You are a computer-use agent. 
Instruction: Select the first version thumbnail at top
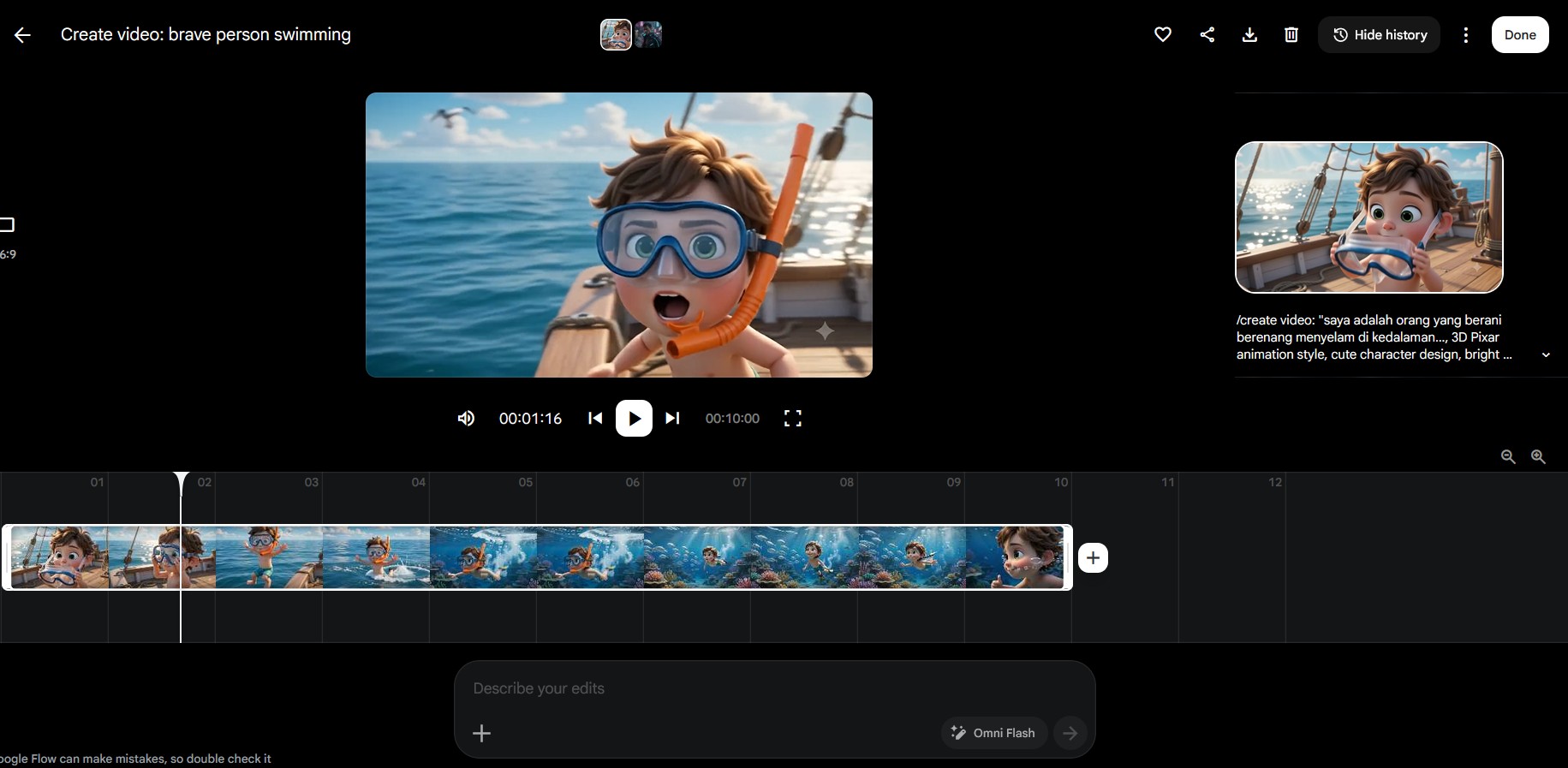616,34
